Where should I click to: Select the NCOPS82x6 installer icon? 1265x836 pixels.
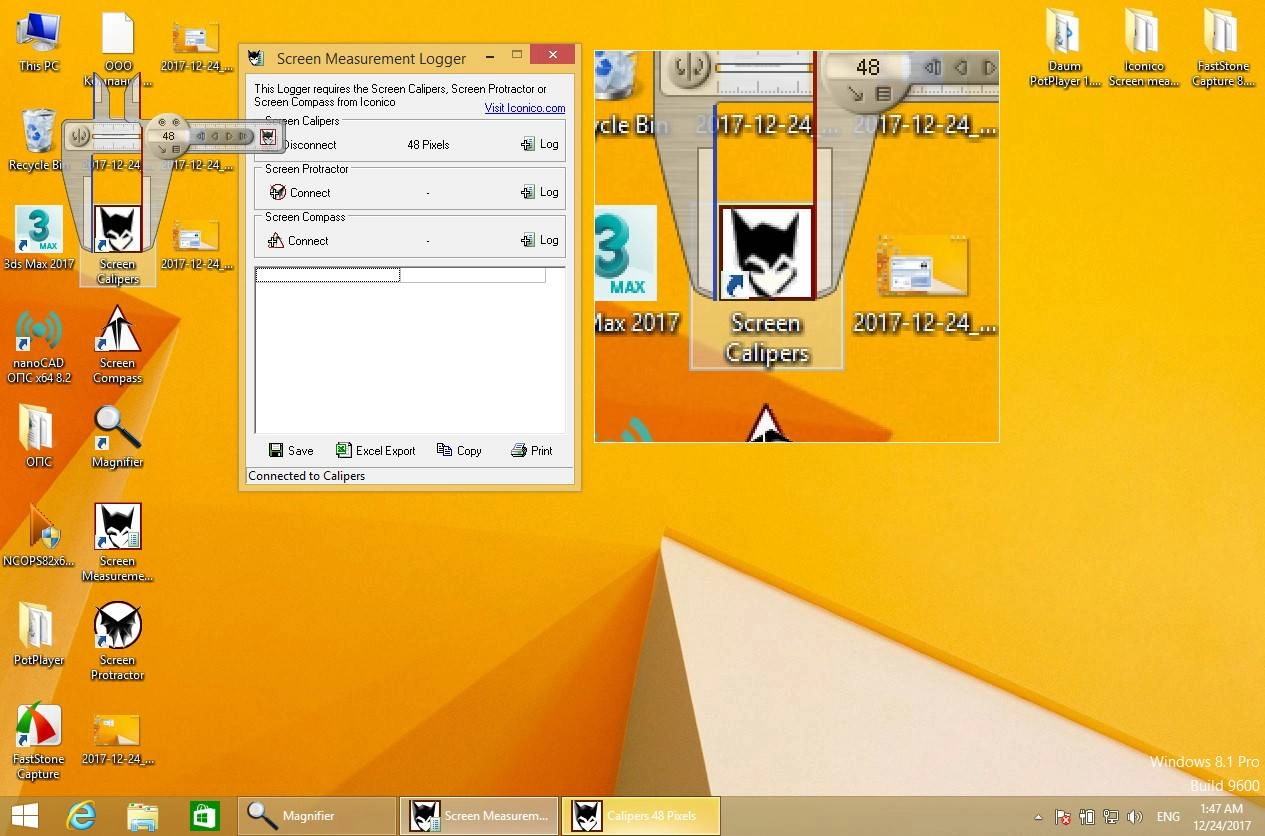click(x=38, y=535)
